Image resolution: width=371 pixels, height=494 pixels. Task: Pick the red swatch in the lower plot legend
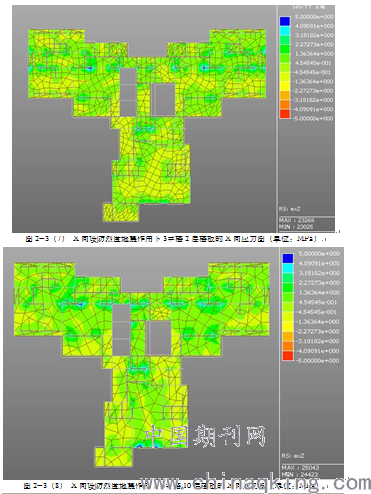(x=288, y=356)
